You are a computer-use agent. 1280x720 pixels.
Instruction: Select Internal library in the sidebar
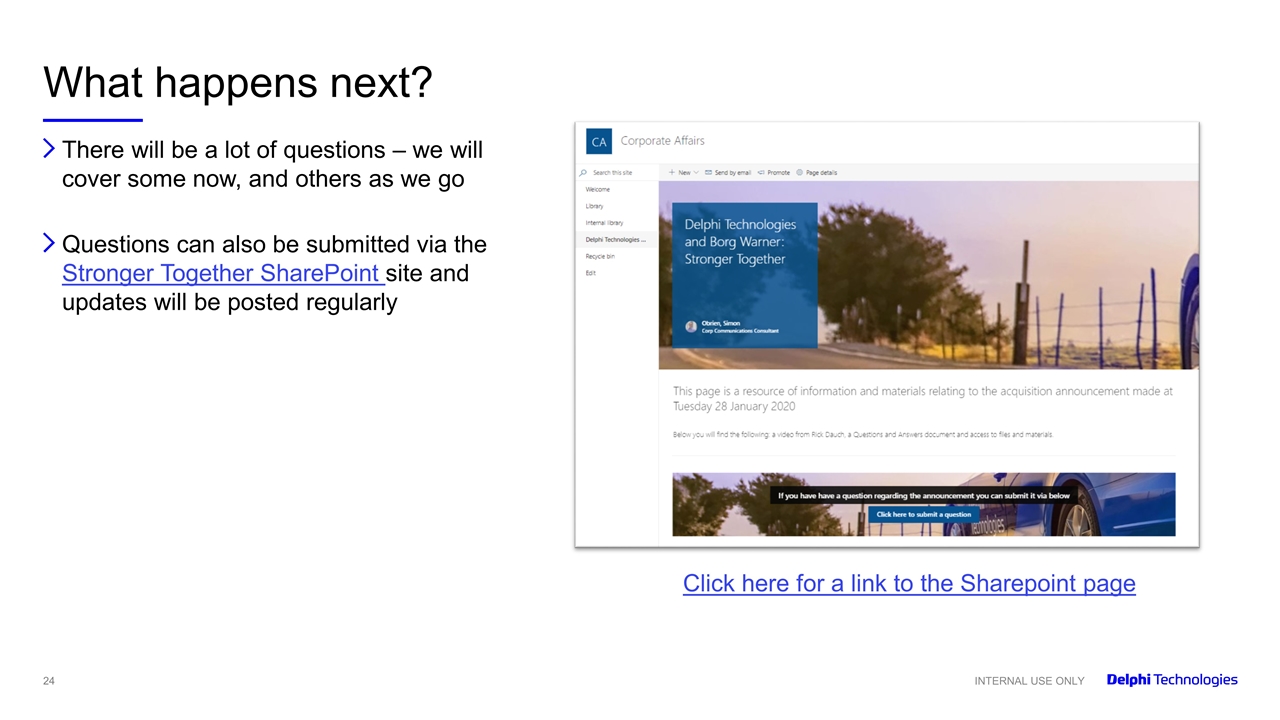coord(604,223)
